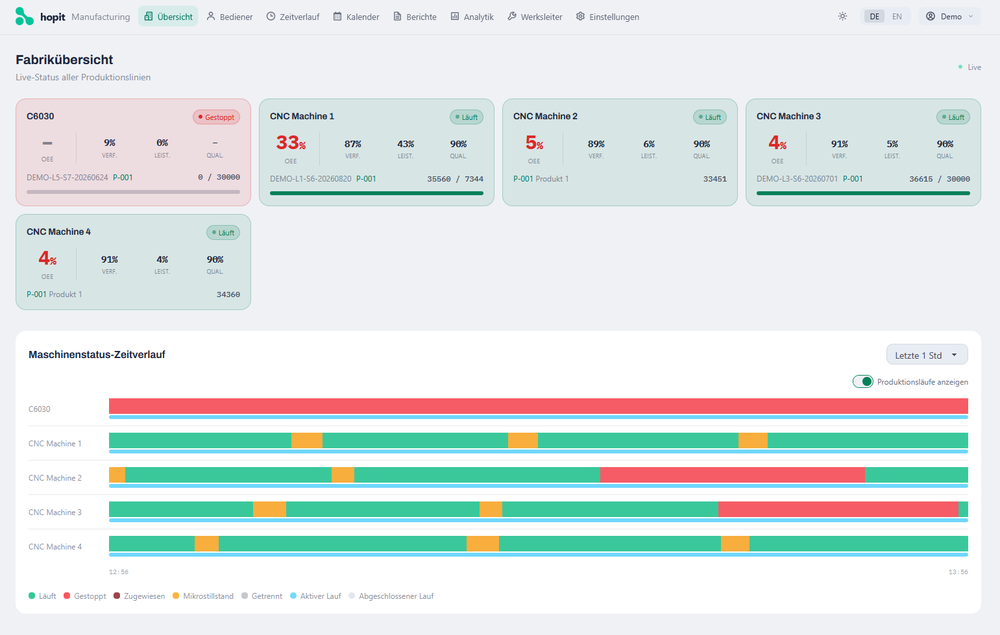Click the Läuft badge on CNC Machine 3 card
1000x635 pixels.
pos(953,117)
